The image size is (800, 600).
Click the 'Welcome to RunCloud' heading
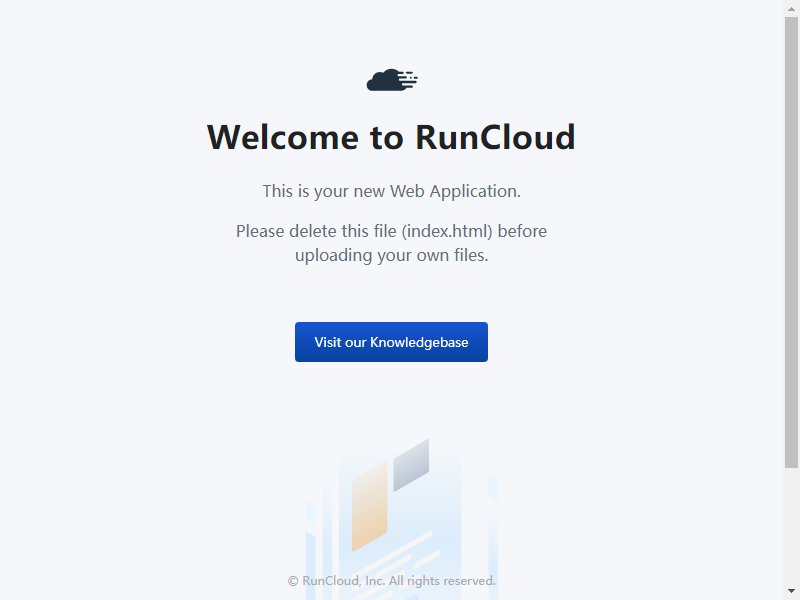[x=391, y=137]
